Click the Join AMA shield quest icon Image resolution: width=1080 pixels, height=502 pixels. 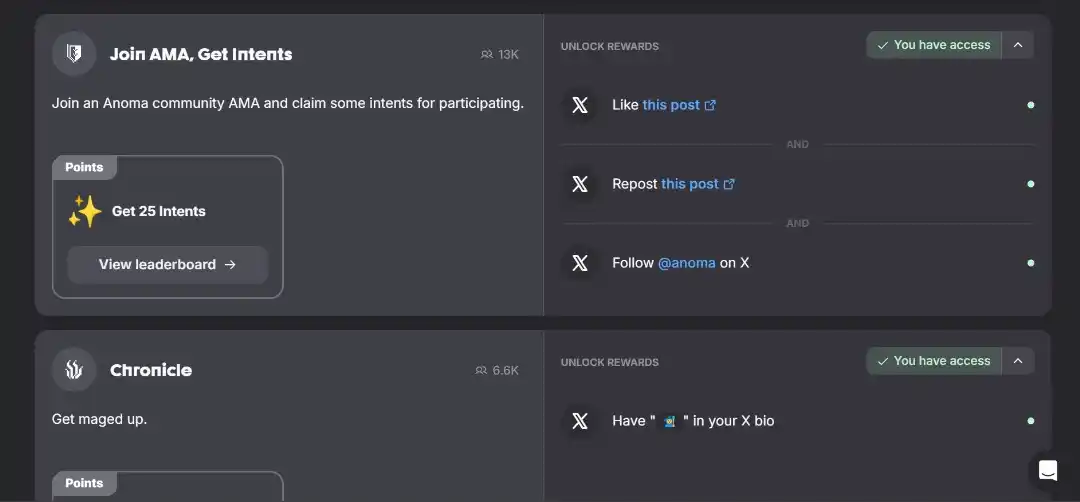click(x=74, y=54)
